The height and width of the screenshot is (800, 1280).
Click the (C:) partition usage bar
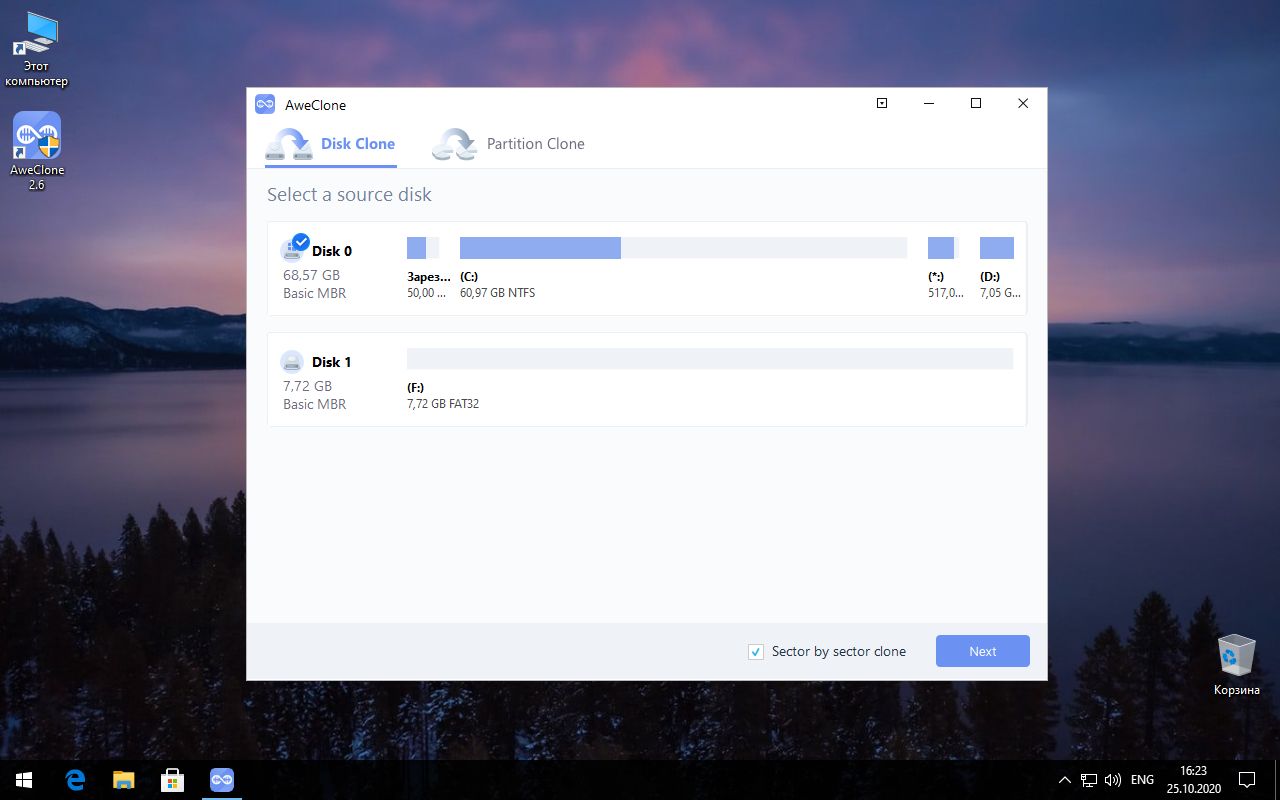click(683, 248)
